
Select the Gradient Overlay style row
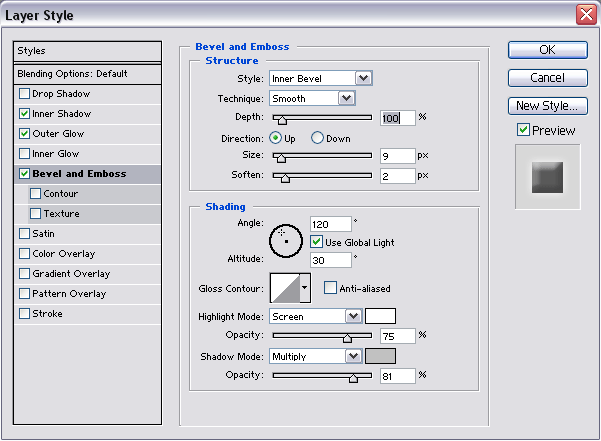coord(87,274)
